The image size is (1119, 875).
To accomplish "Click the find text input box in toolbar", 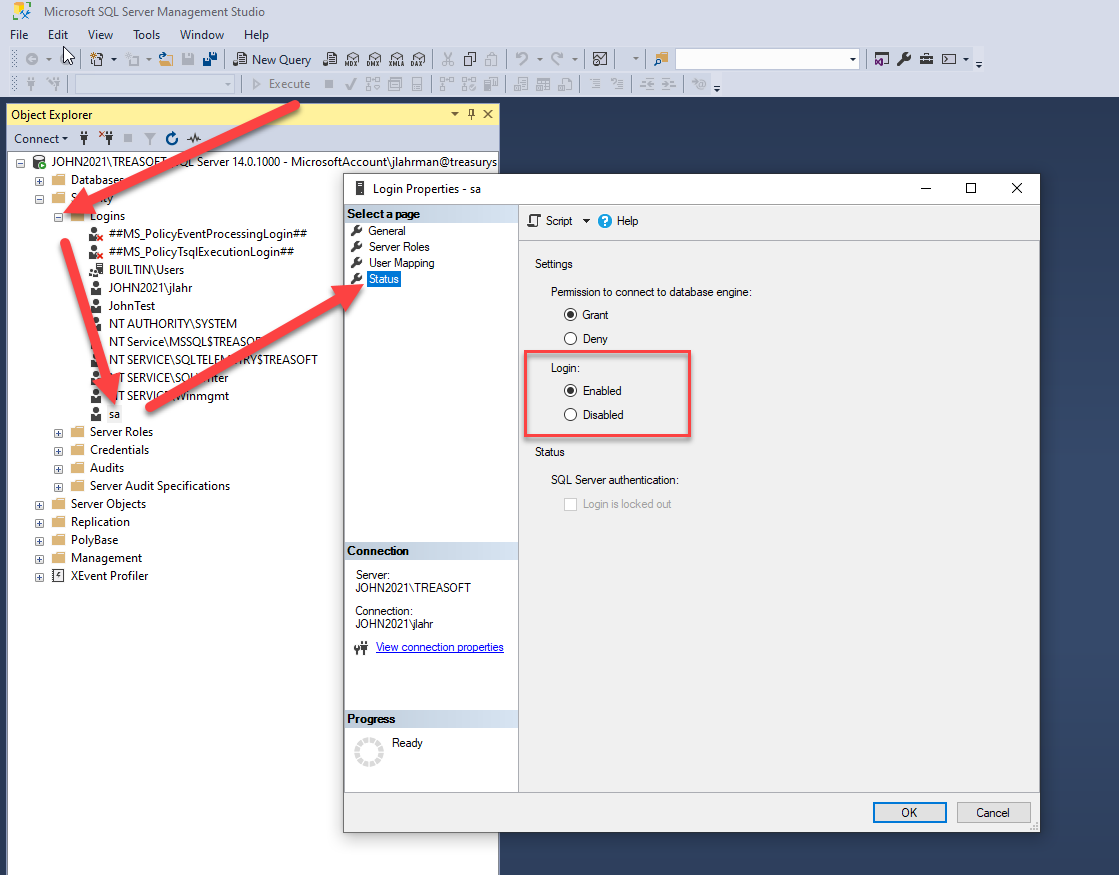I will [x=761, y=59].
